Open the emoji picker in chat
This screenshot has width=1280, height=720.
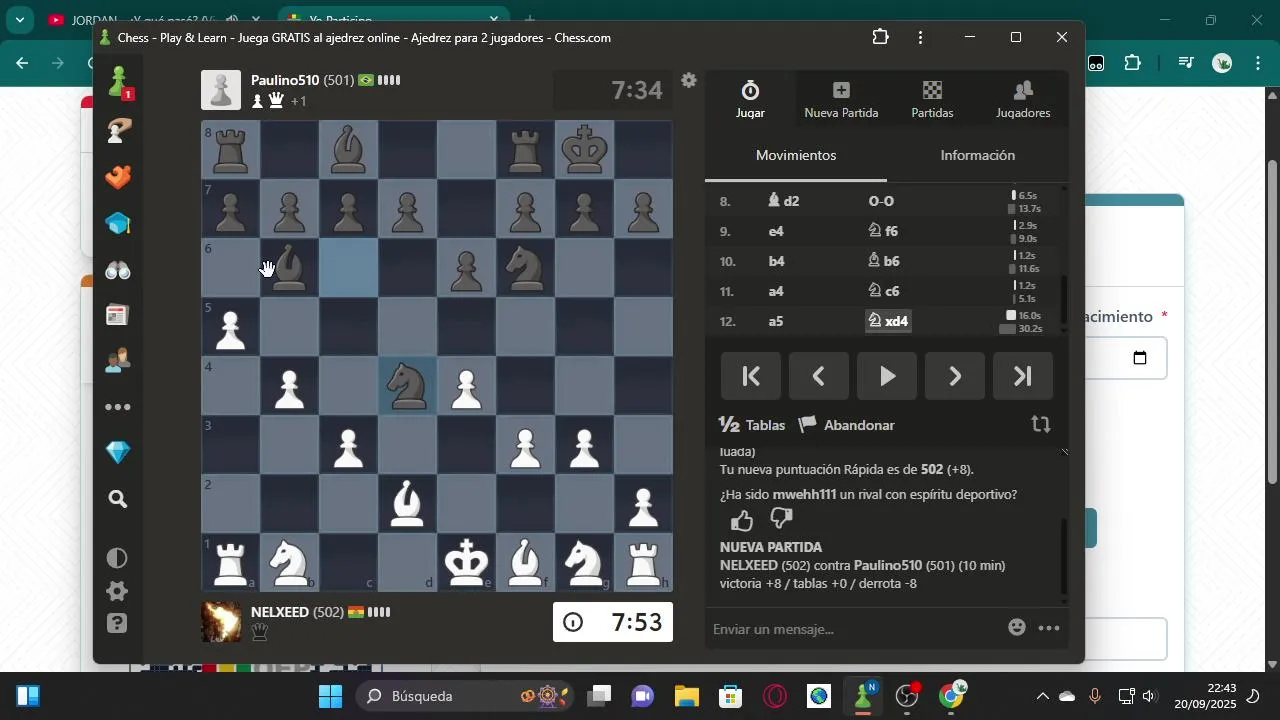tap(1017, 628)
